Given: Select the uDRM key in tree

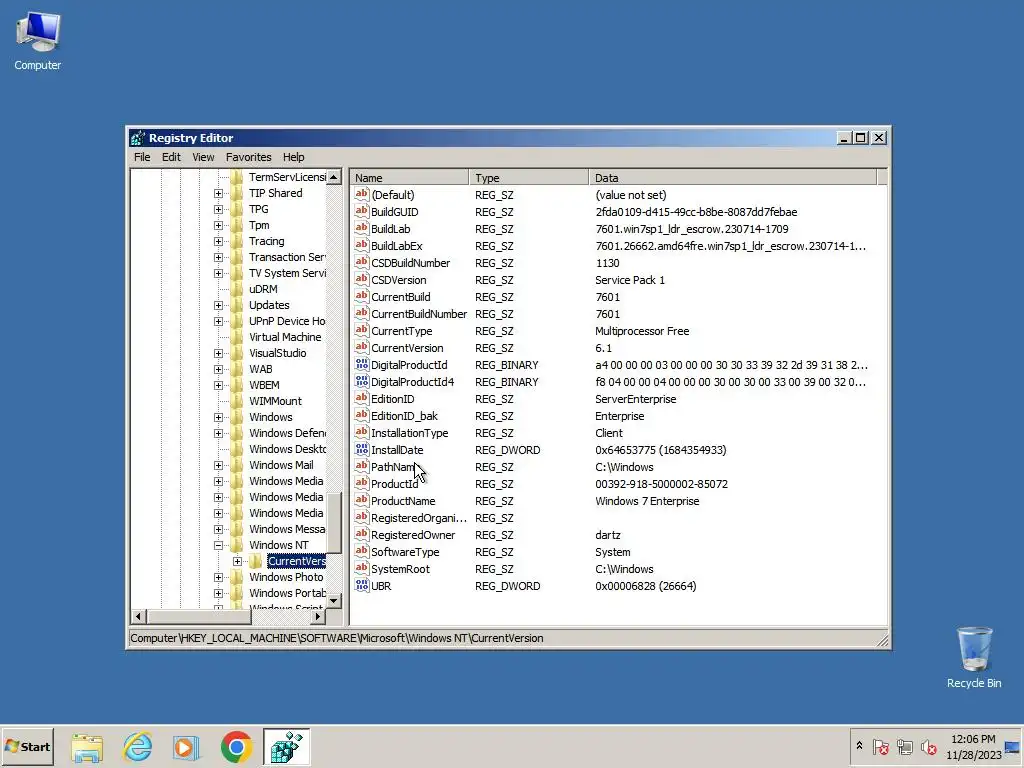Looking at the screenshot, I should pos(263,289).
